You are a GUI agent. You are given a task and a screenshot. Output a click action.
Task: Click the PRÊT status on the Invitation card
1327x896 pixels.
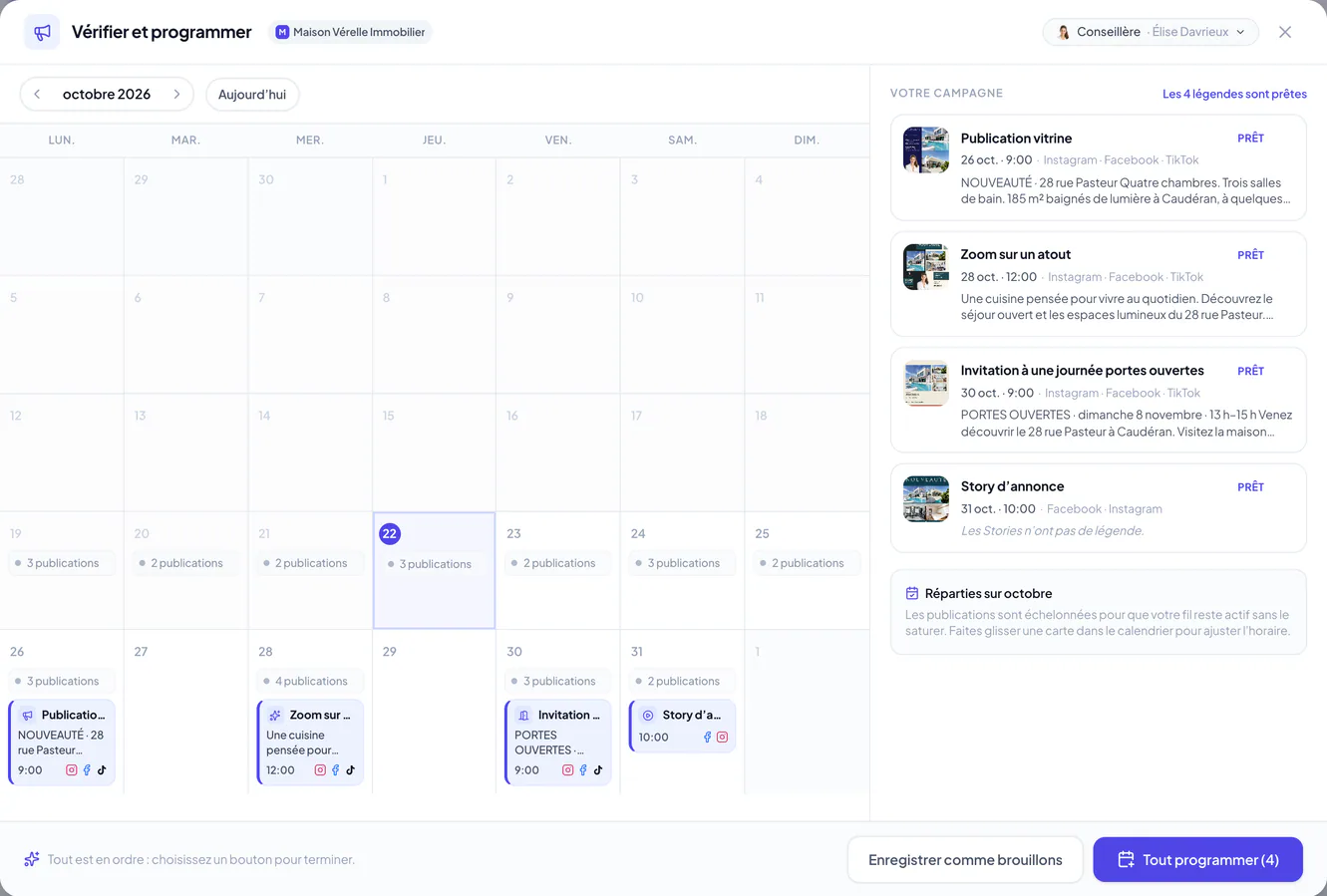pos(1250,371)
